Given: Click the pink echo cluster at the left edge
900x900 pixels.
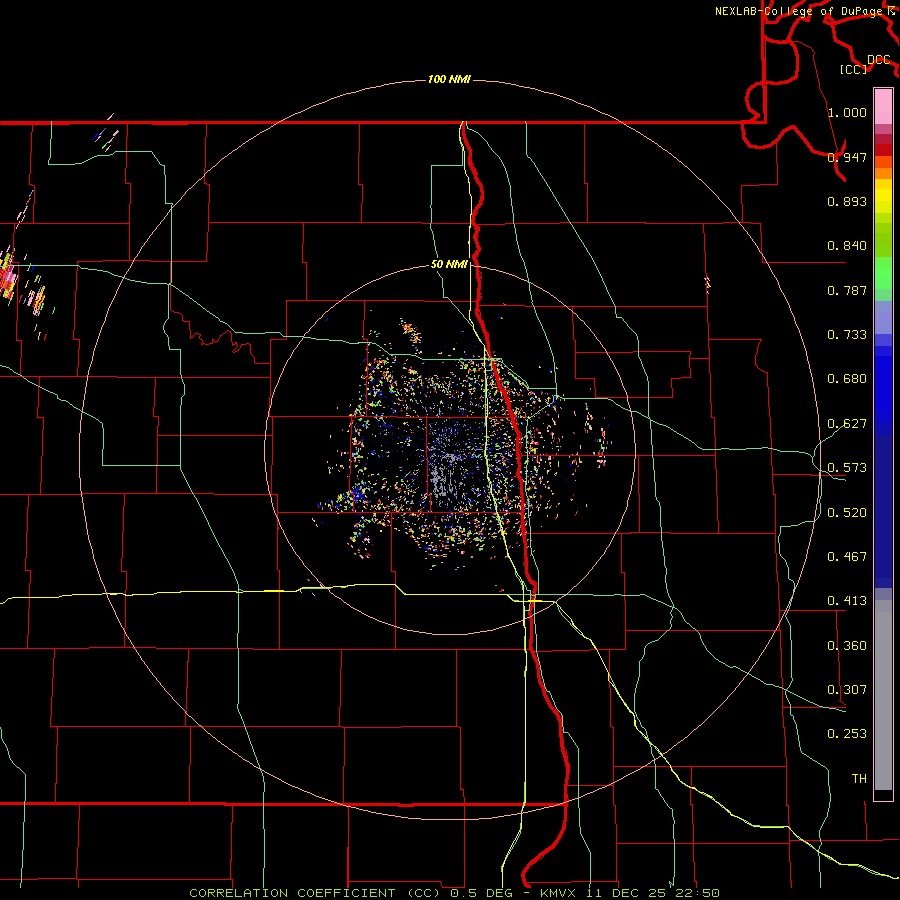Looking at the screenshot, I should [x=8, y=276].
